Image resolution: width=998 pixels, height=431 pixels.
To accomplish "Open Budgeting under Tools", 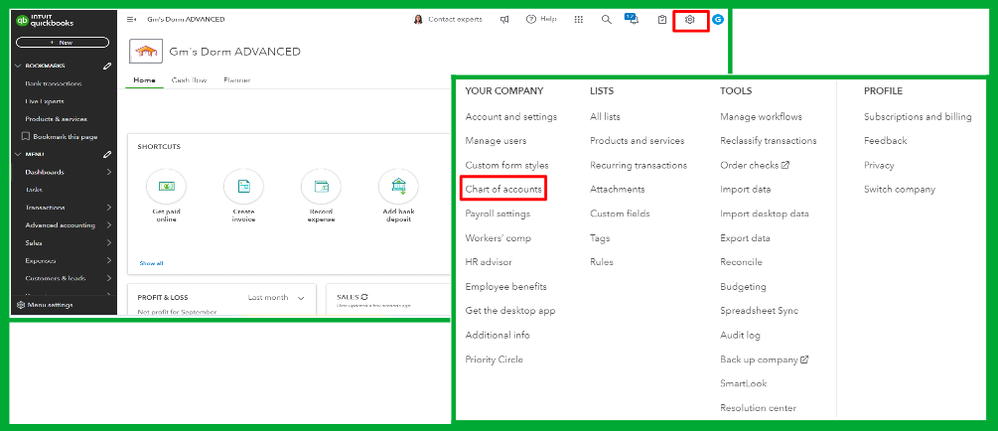I will click(743, 286).
